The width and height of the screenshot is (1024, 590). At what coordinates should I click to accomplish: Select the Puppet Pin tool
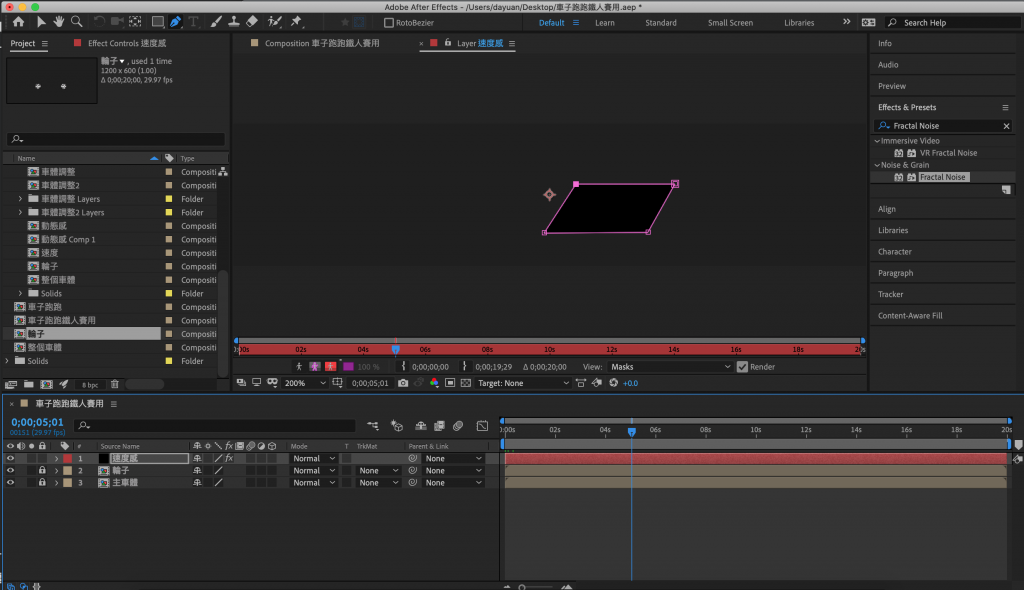point(296,22)
